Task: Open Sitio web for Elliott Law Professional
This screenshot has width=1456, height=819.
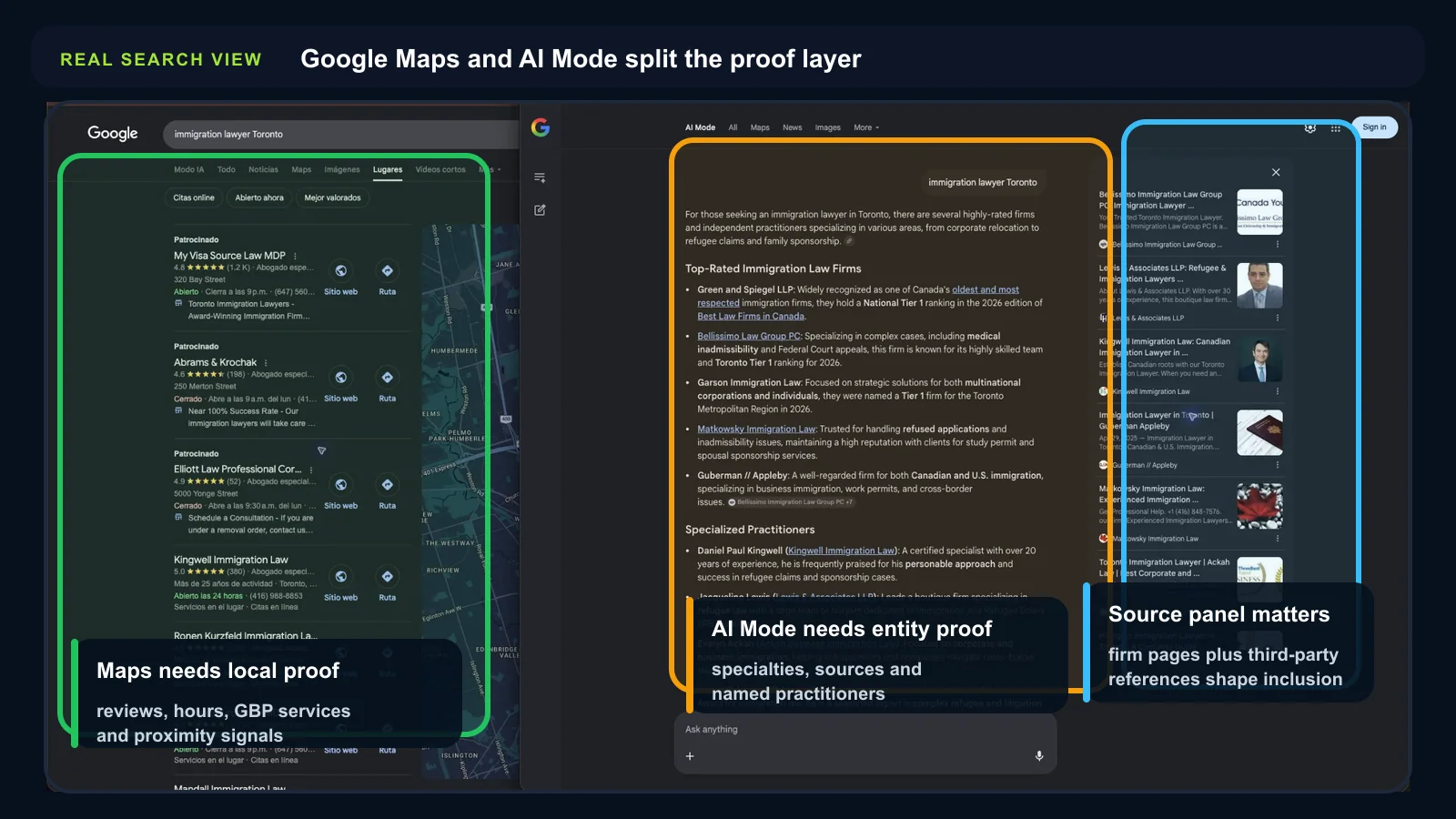Action: [340, 492]
